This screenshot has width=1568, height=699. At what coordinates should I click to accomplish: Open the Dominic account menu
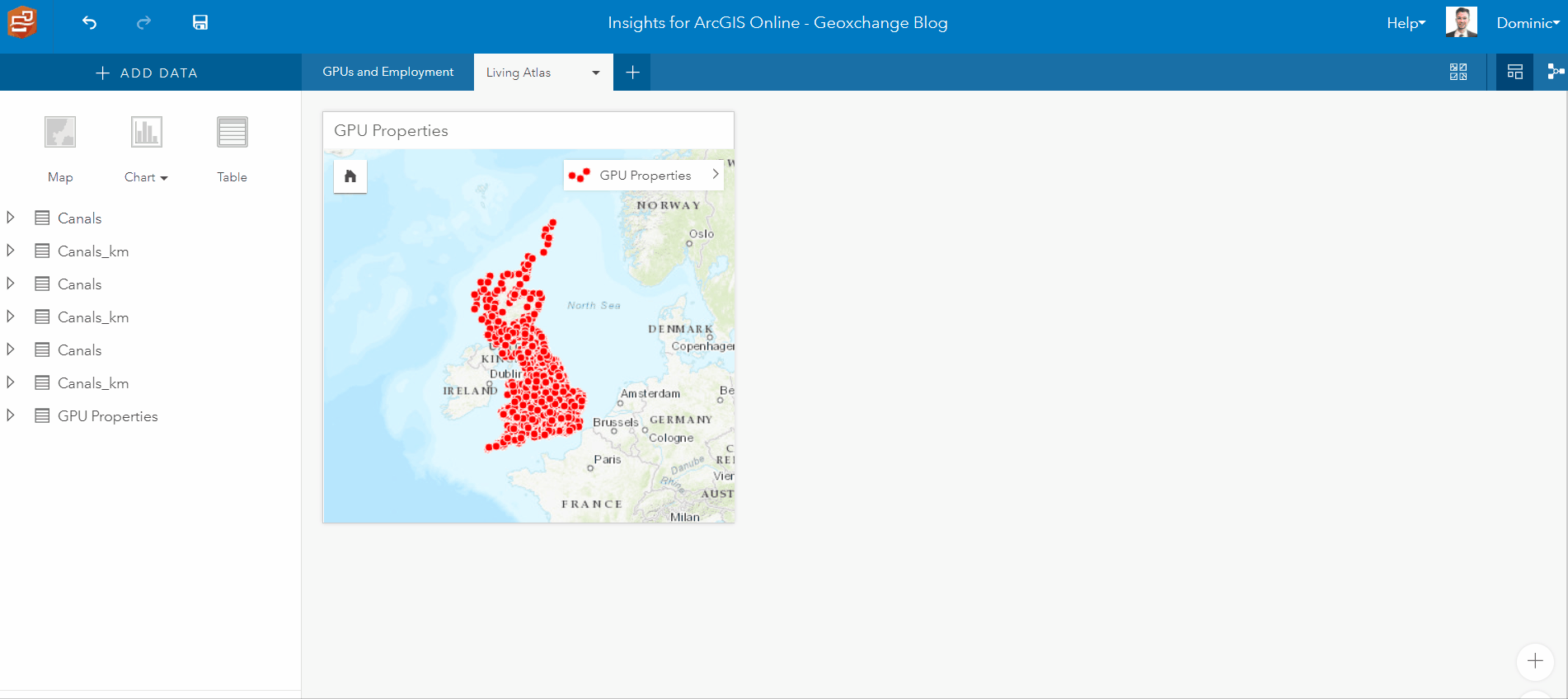[x=1528, y=23]
